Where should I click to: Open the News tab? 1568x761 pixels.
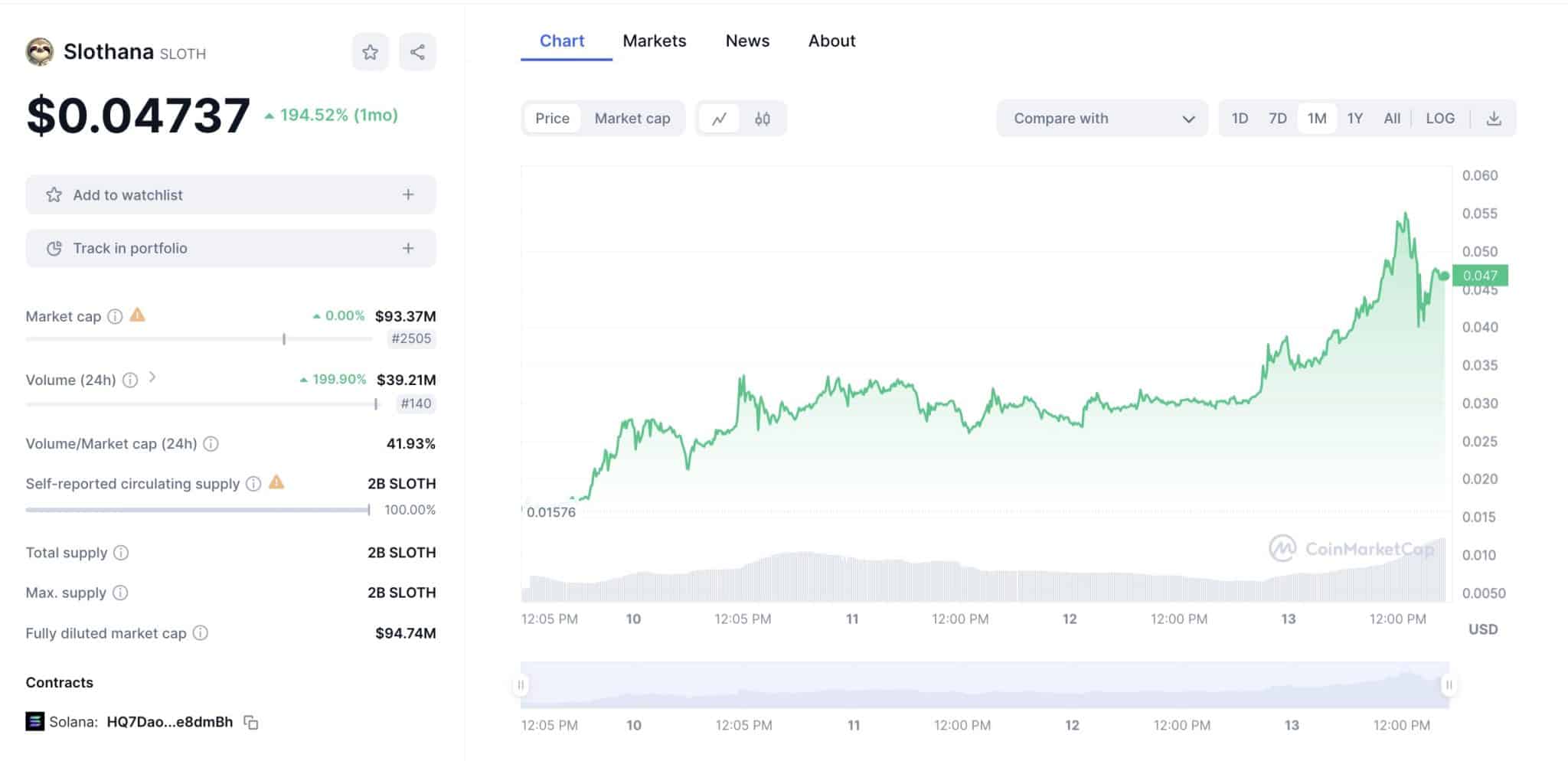point(746,41)
